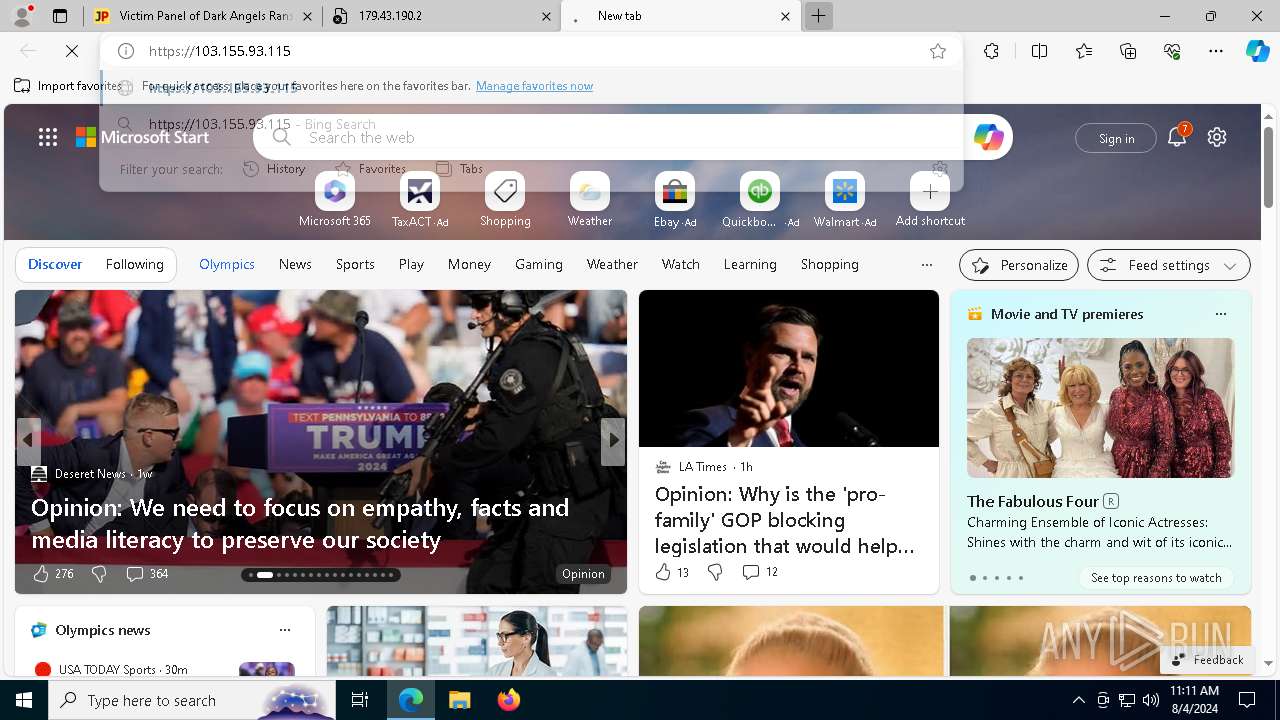
Task: Dislike the Deseret News opinion article
Action: (99, 574)
